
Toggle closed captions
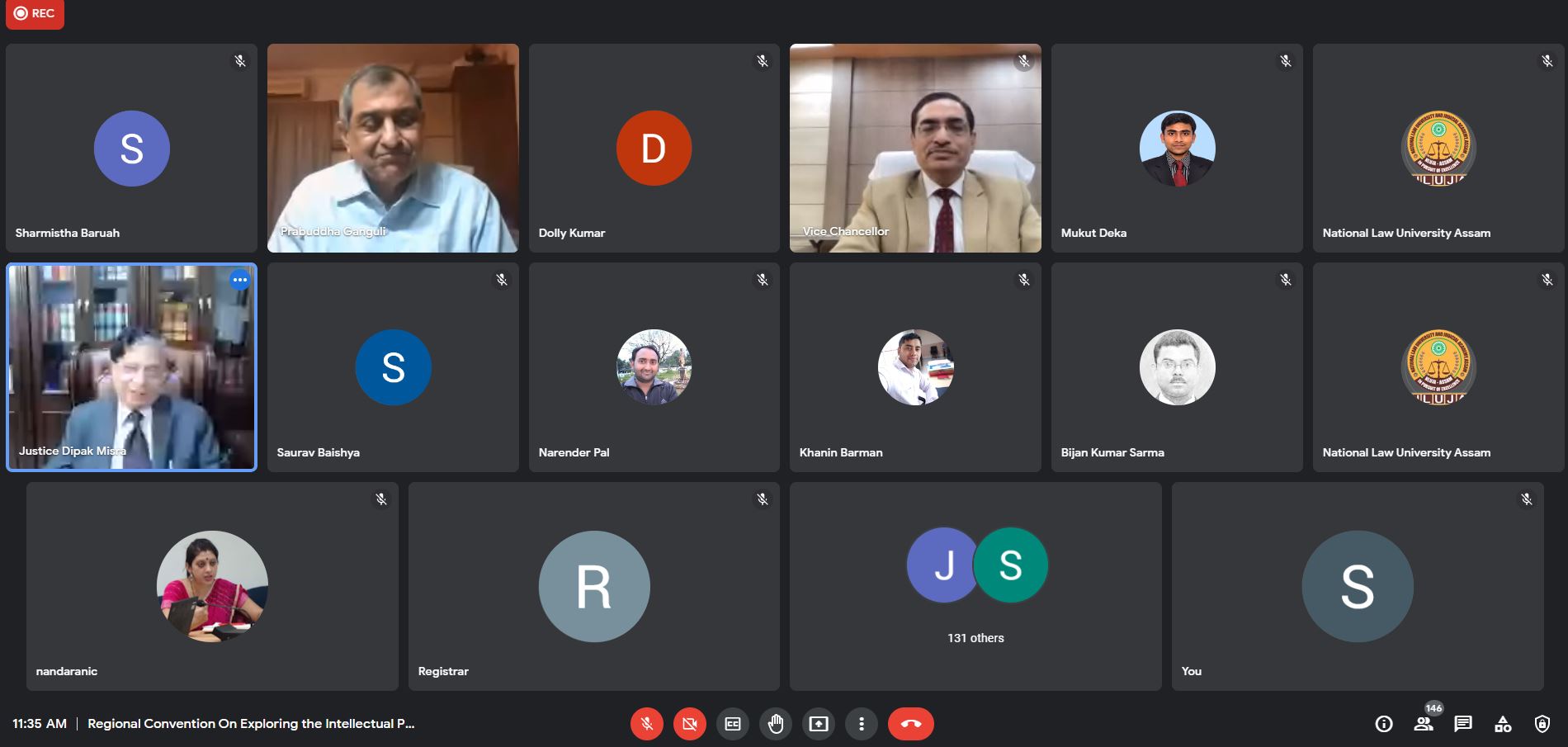point(733,724)
